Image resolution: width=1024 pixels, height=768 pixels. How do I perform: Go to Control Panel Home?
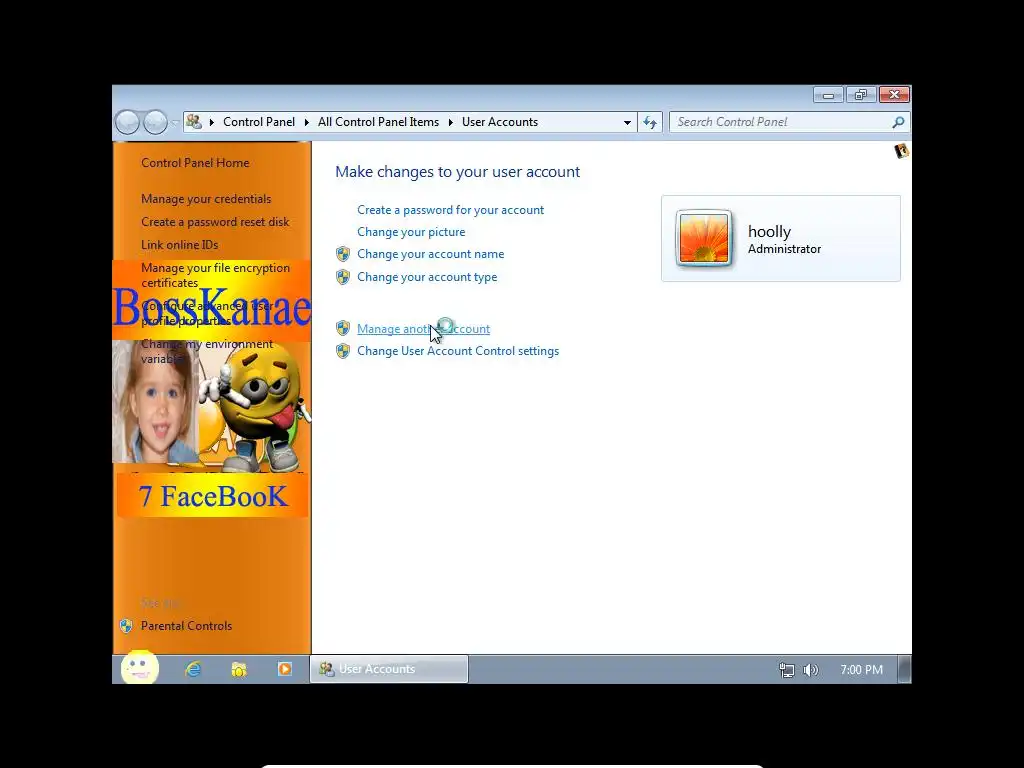coord(195,163)
